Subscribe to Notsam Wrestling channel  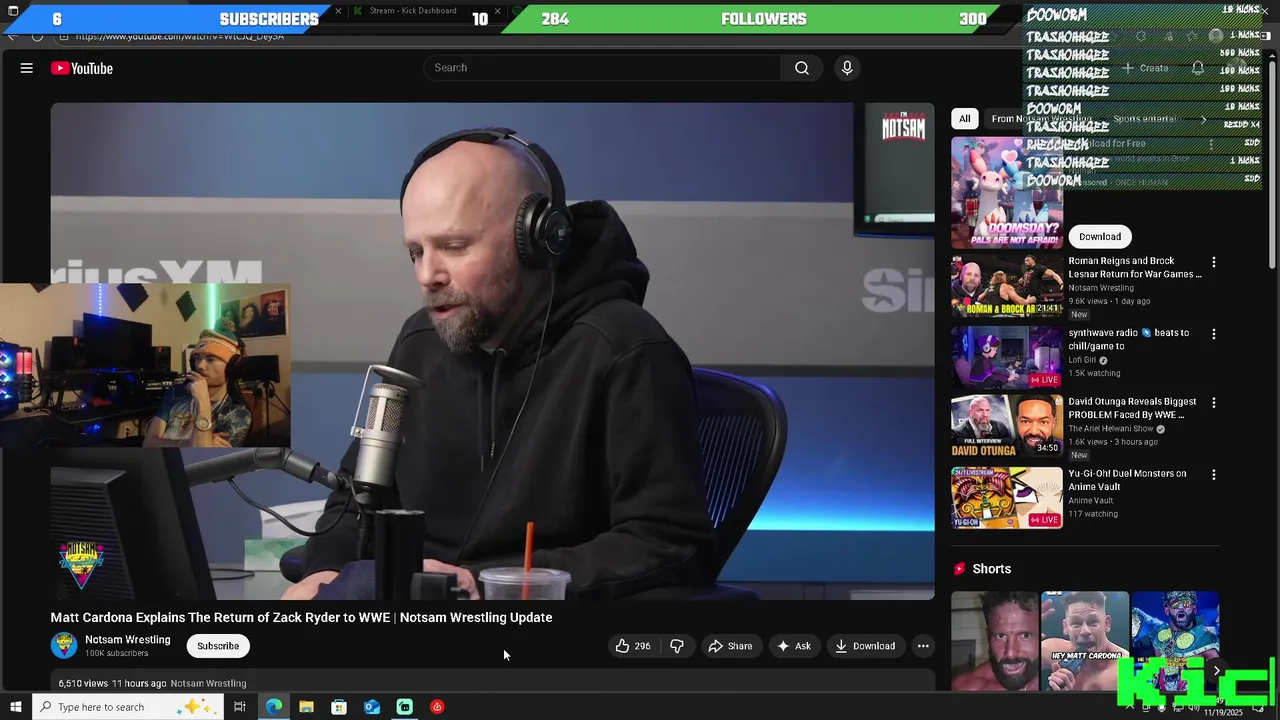coord(218,646)
